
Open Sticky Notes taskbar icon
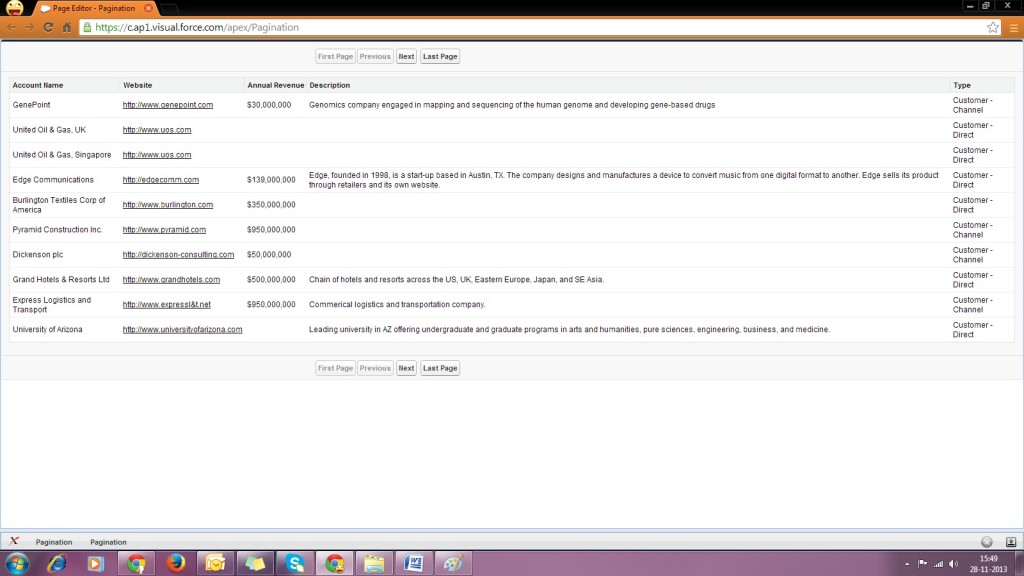(x=255, y=563)
